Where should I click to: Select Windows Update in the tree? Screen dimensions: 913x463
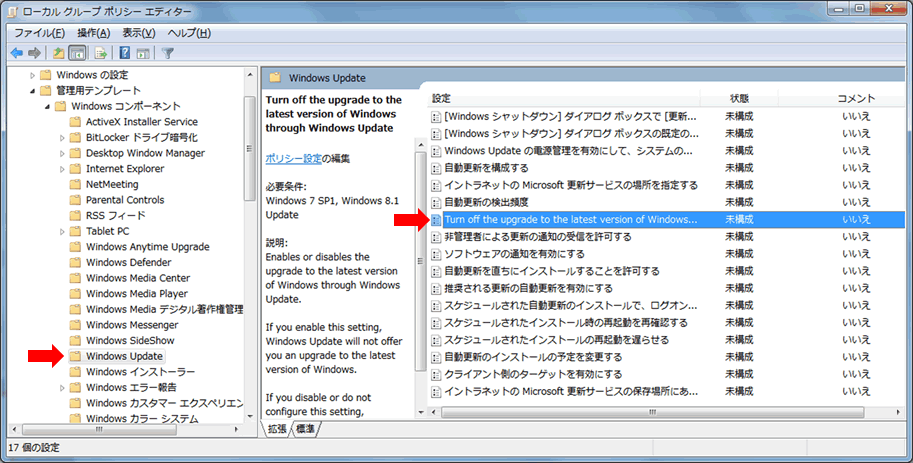tap(124, 356)
